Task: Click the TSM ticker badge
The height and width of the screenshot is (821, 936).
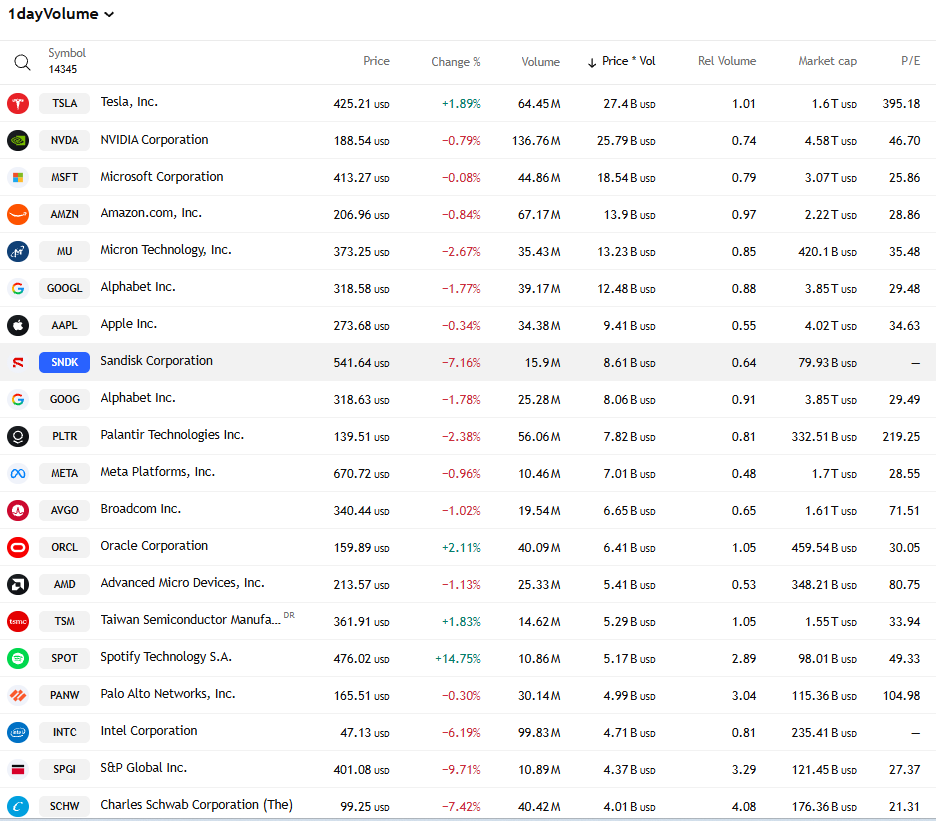Action: coord(64,622)
